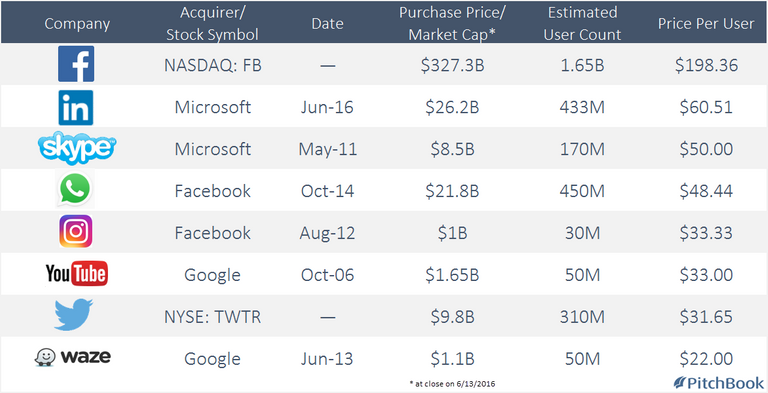Click the YouTube logo

click(76, 273)
